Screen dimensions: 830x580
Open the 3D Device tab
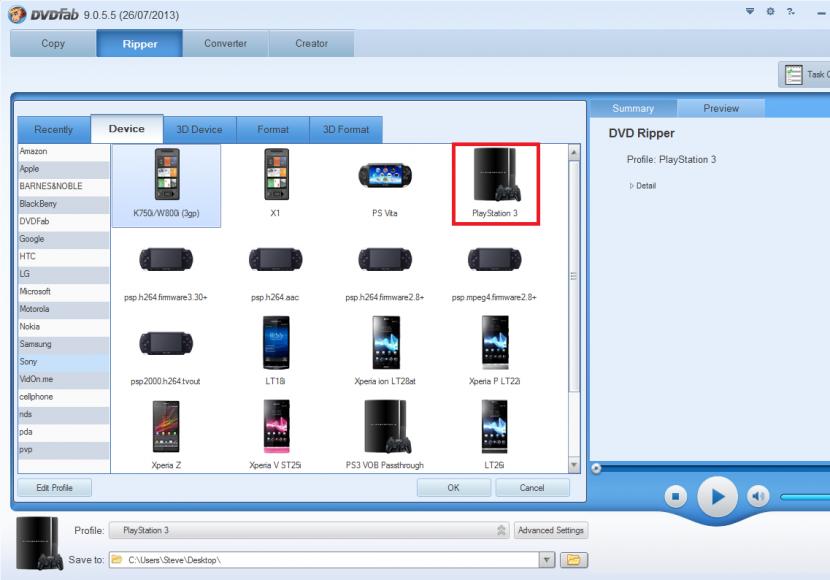click(x=199, y=130)
